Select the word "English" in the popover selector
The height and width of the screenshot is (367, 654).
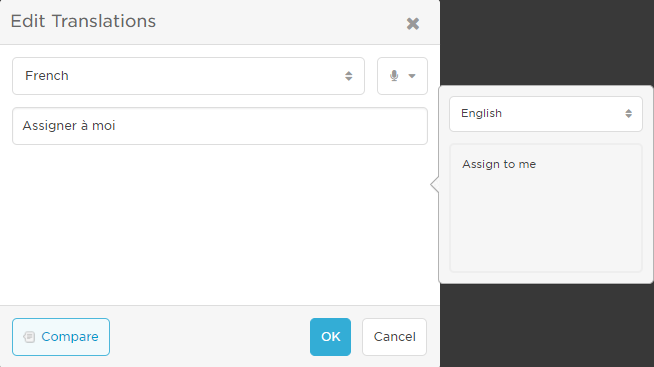(481, 113)
